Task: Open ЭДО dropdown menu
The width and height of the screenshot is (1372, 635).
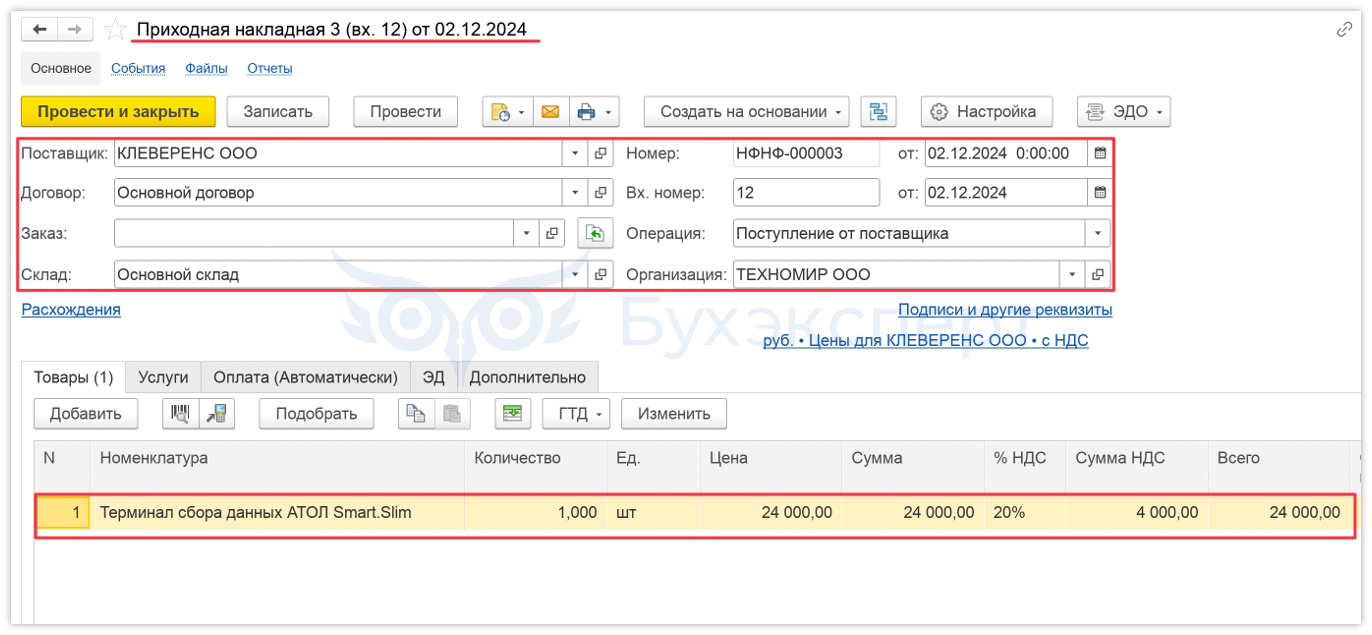Action: coord(1123,112)
